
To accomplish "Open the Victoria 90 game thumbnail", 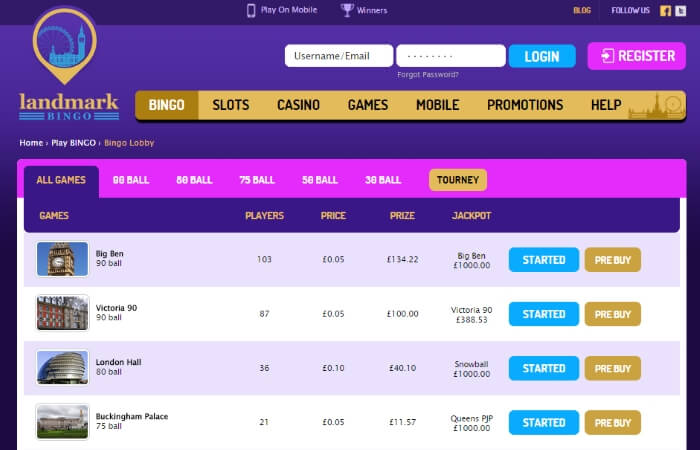I will click(x=62, y=313).
